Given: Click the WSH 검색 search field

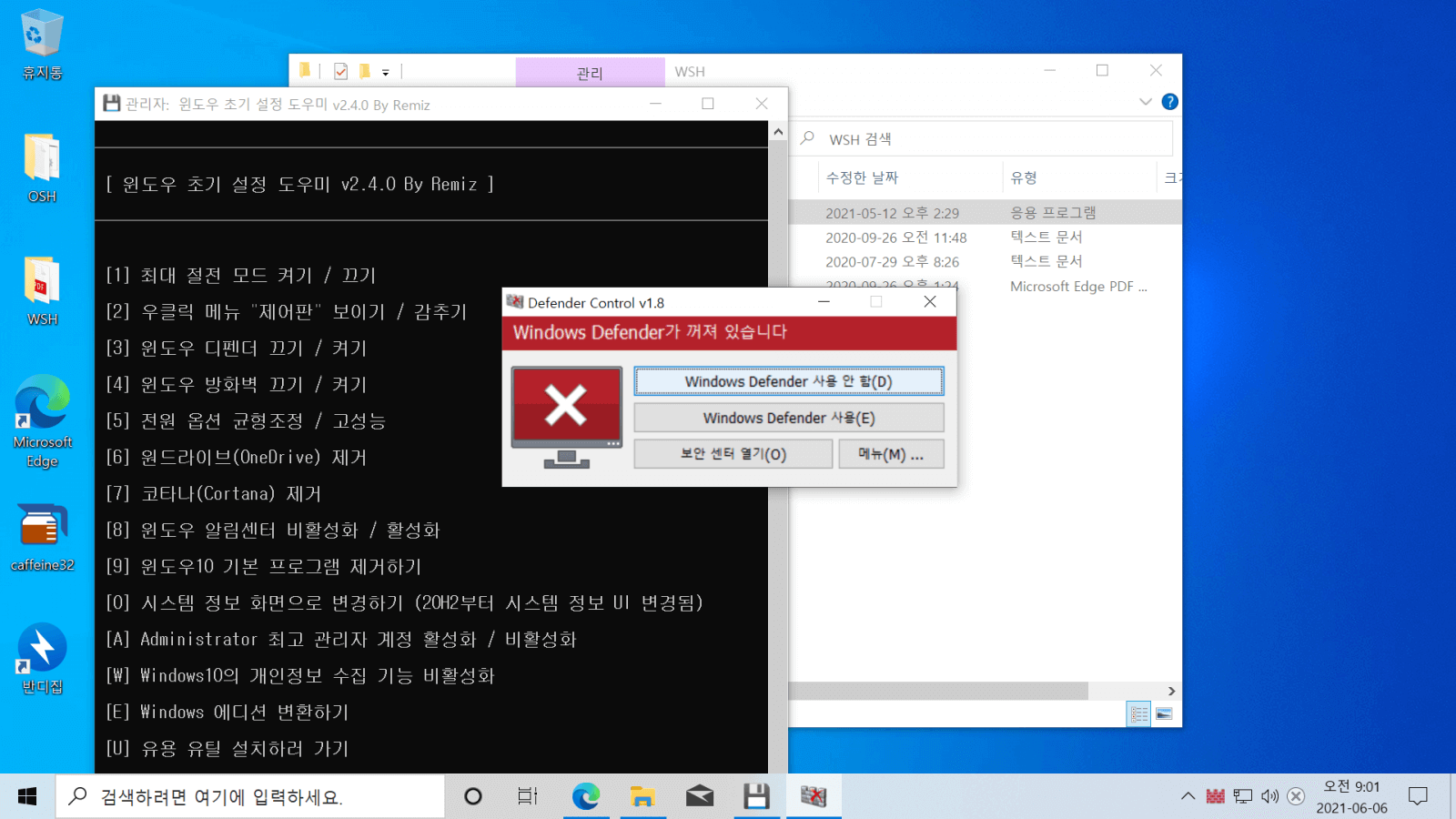Looking at the screenshot, I should [983, 139].
